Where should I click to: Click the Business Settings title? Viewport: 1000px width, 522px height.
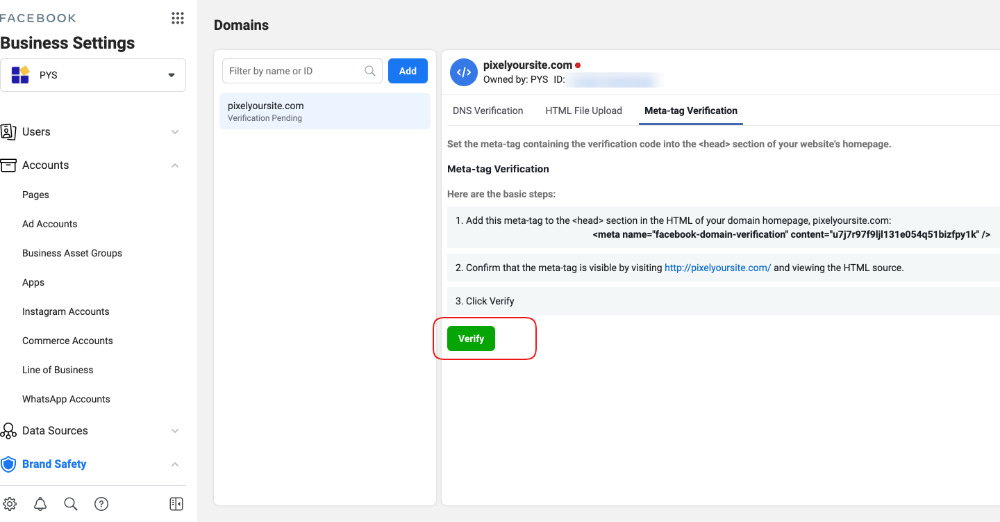(68, 43)
